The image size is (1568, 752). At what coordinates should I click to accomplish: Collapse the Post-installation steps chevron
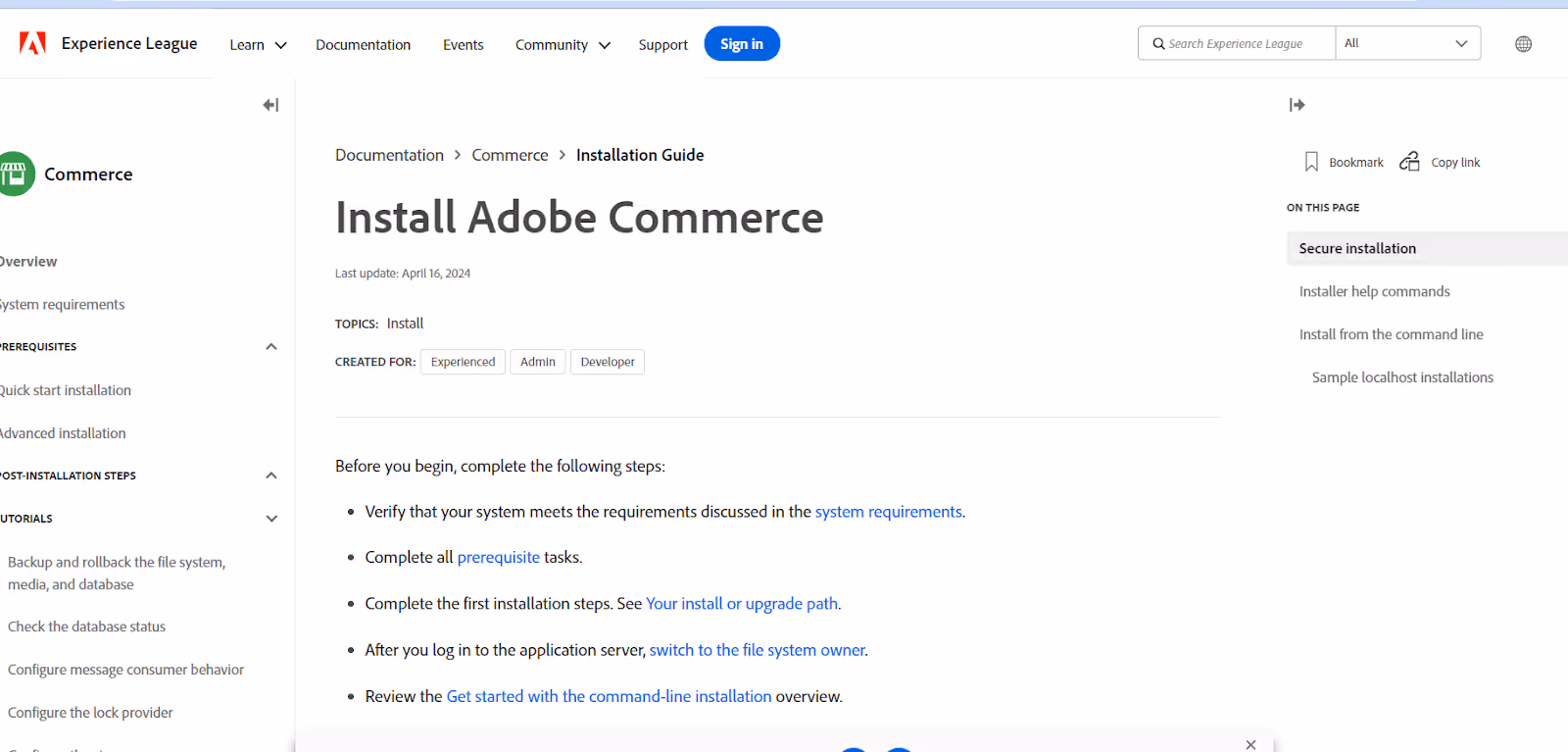tap(271, 476)
